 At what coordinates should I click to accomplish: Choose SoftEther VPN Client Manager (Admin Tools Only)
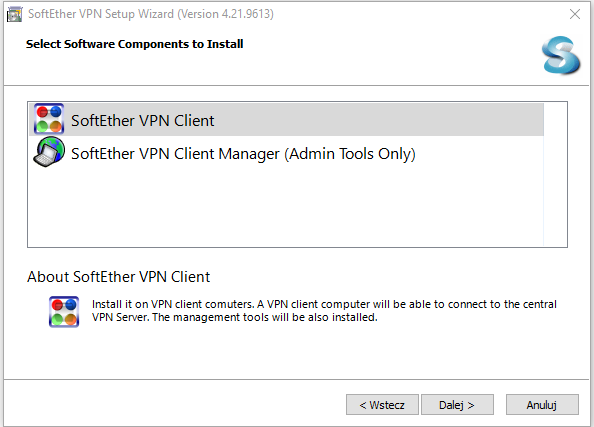point(243,154)
